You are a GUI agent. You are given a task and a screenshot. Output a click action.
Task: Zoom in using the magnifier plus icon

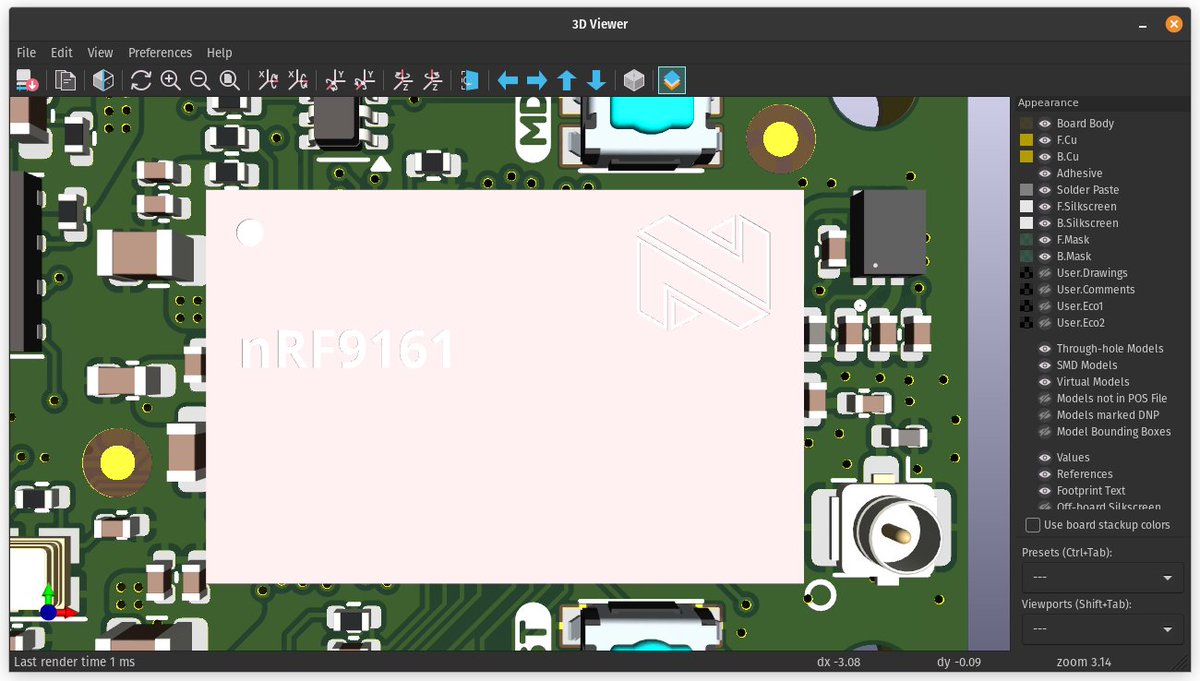pos(170,80)
